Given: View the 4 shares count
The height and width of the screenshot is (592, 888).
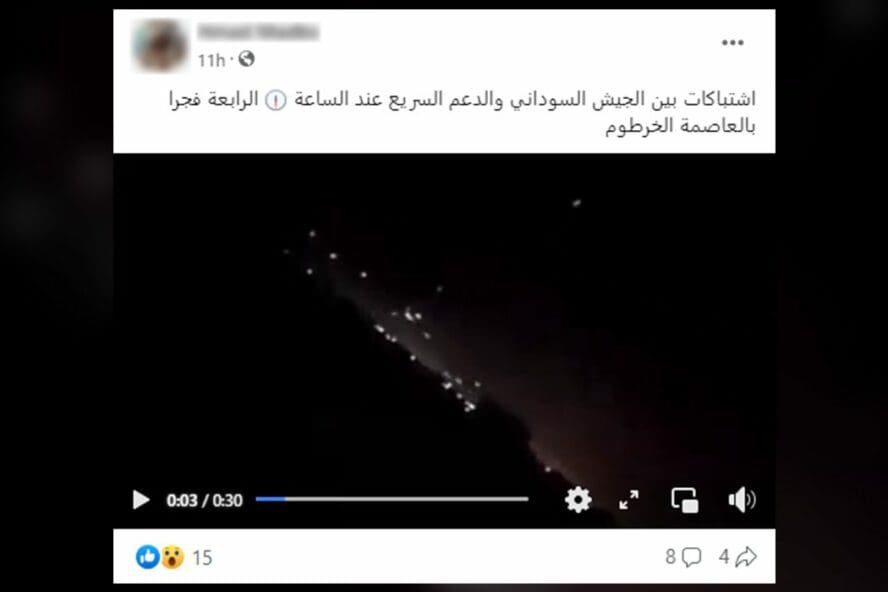Looking at the screenshot, I should tap(724, 557).
